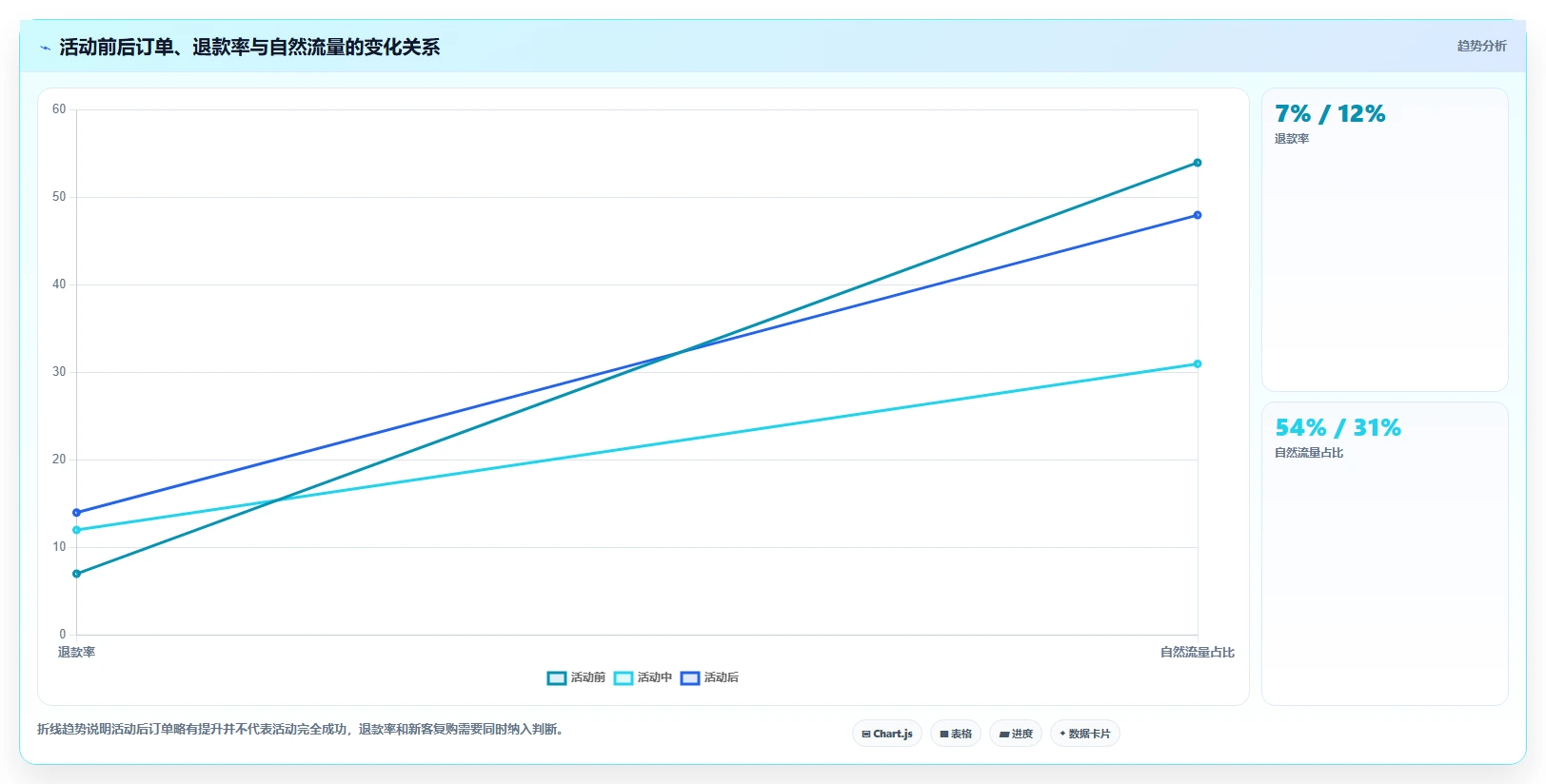Click the 活动前 data point at 退款率
Screen dimensions: 1546x784
(76, 574)
